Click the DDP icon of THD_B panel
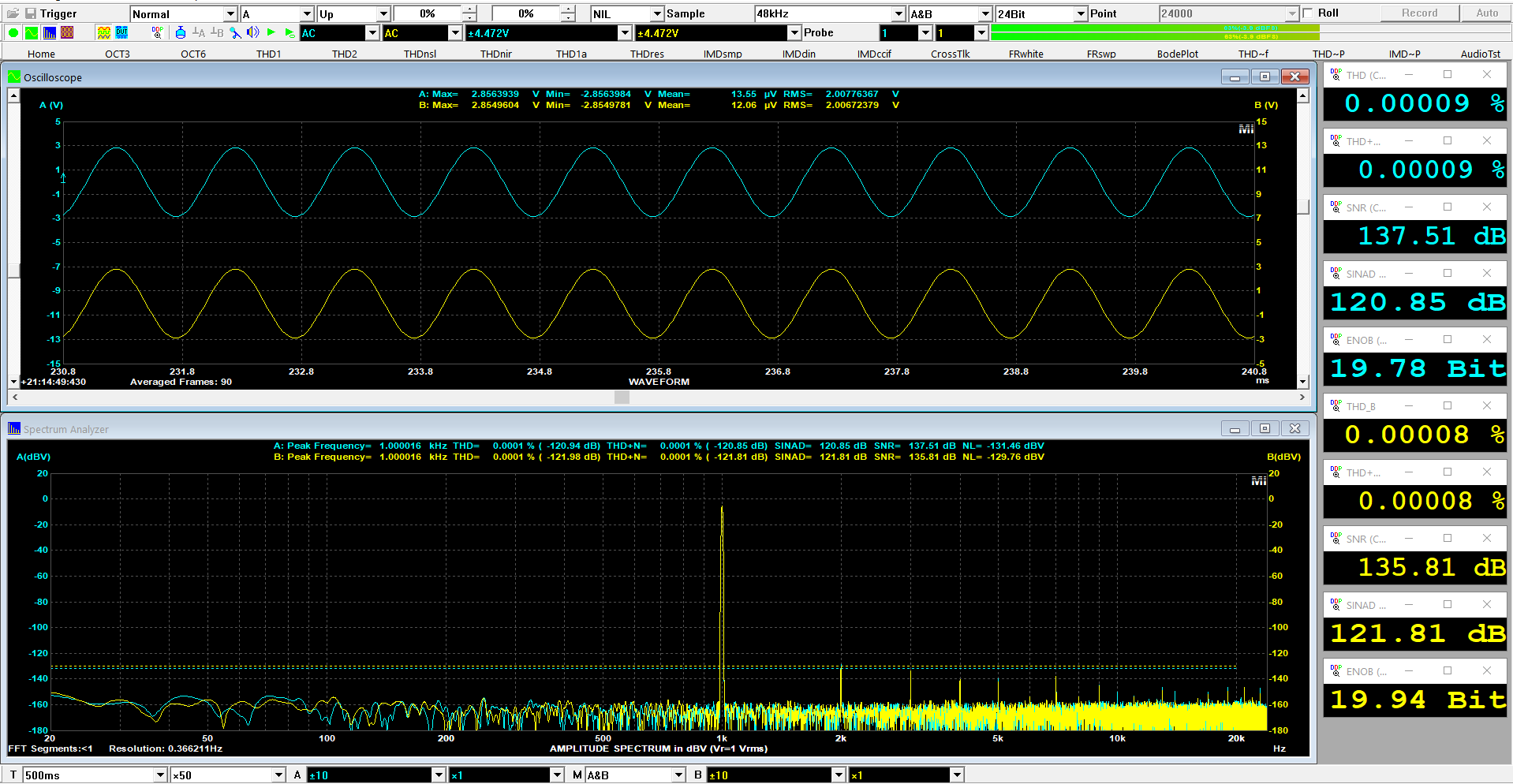1513x784 pixels. (1336, 405)
